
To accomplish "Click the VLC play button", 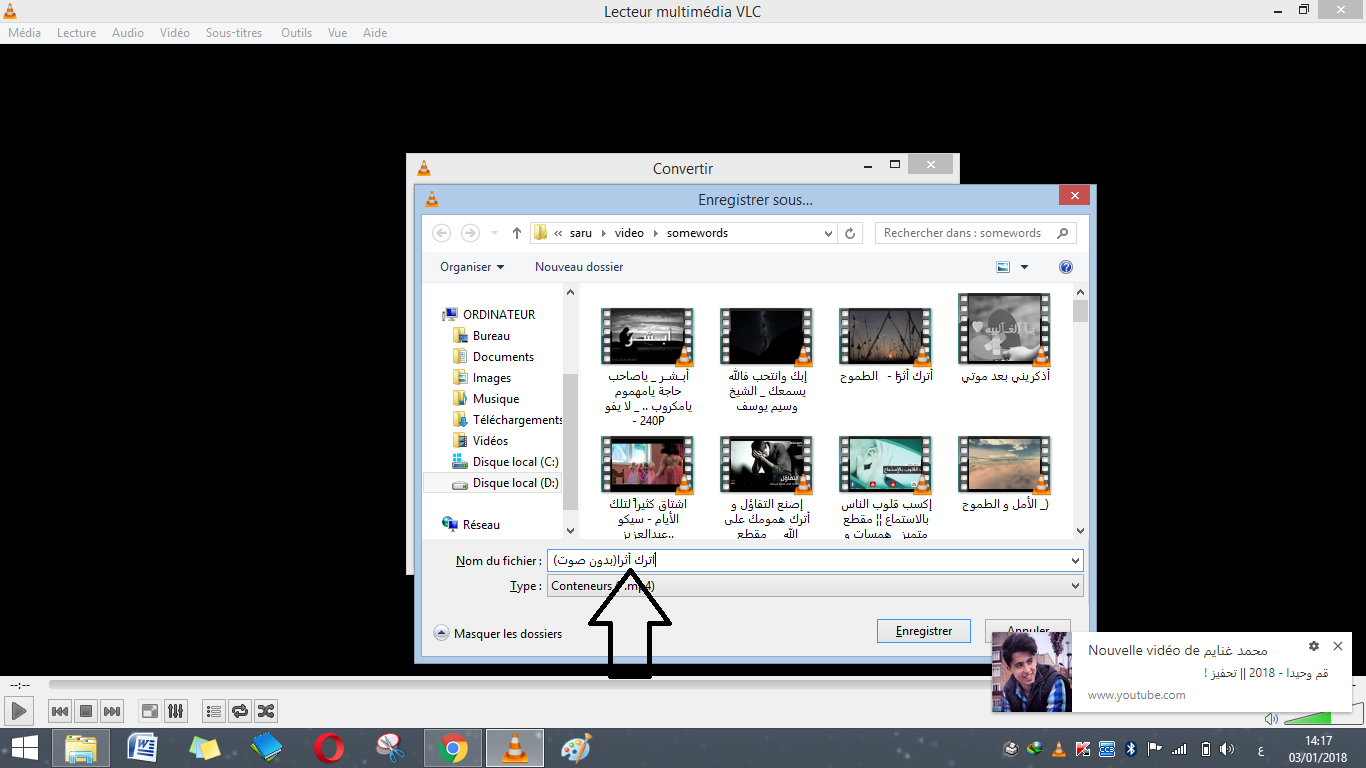I will (x=19, y=712).
